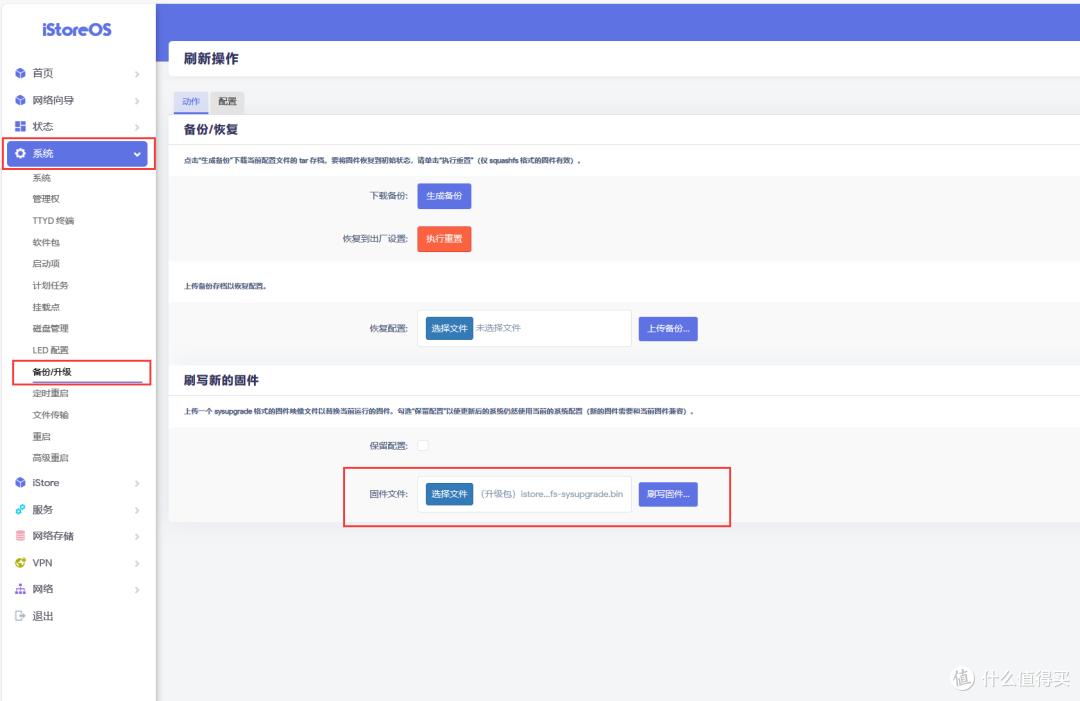Click the 状态 dashboard icon
Screen dimensions: 1080x701
click(x=20, y=126)
